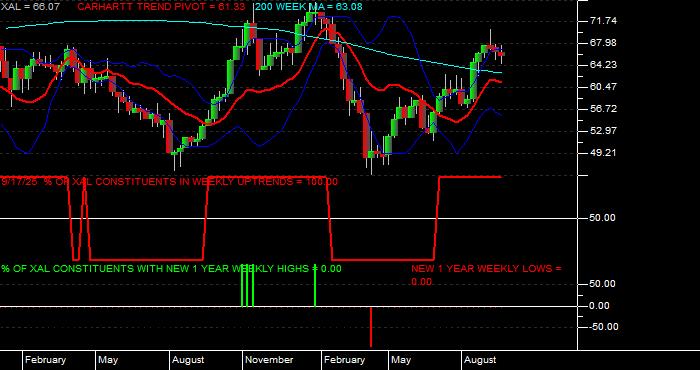Click the November date label
The height and width of the screenshot is (370, 700).
[269, 360]
